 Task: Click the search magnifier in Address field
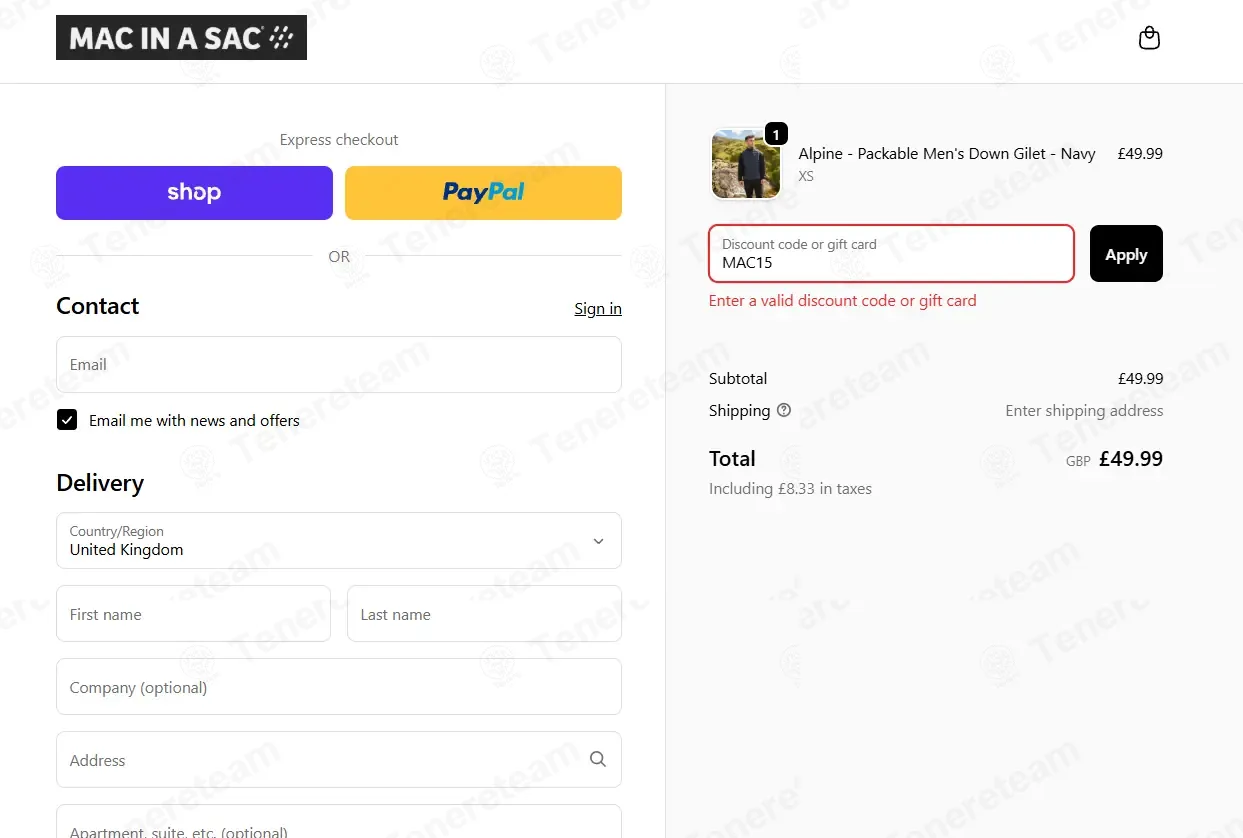pyautogui.click(x=598, y=759)
